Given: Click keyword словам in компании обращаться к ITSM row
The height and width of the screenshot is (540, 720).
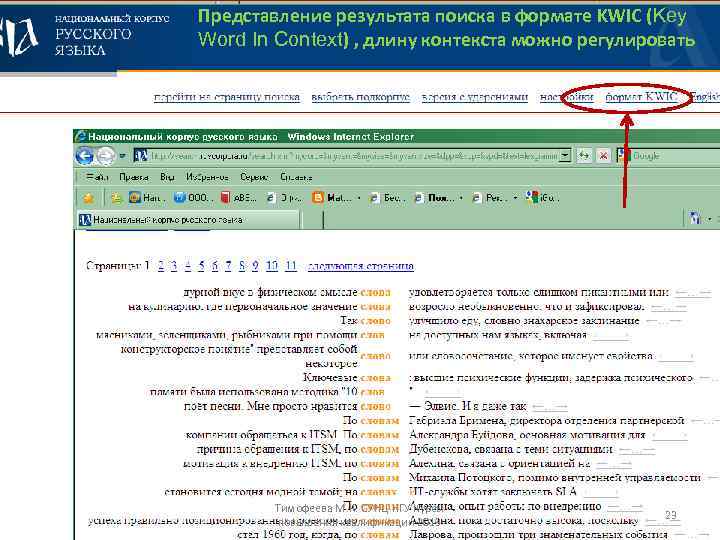Looking at the screenshot, I should (380, 435).
